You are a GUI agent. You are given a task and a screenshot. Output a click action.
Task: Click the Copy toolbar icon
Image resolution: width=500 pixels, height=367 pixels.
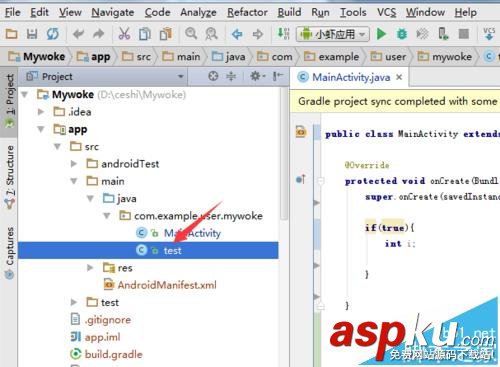[x=145, y=34]
